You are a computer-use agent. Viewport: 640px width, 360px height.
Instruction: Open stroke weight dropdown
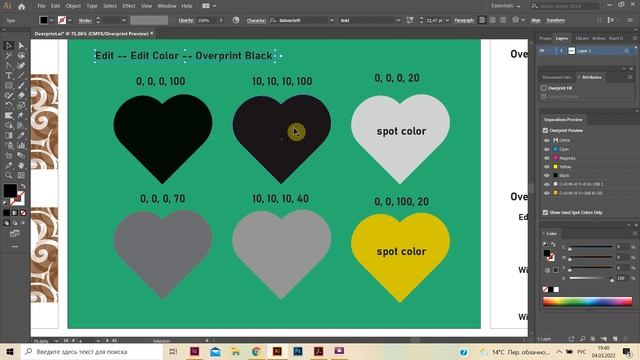pos(123,20)
